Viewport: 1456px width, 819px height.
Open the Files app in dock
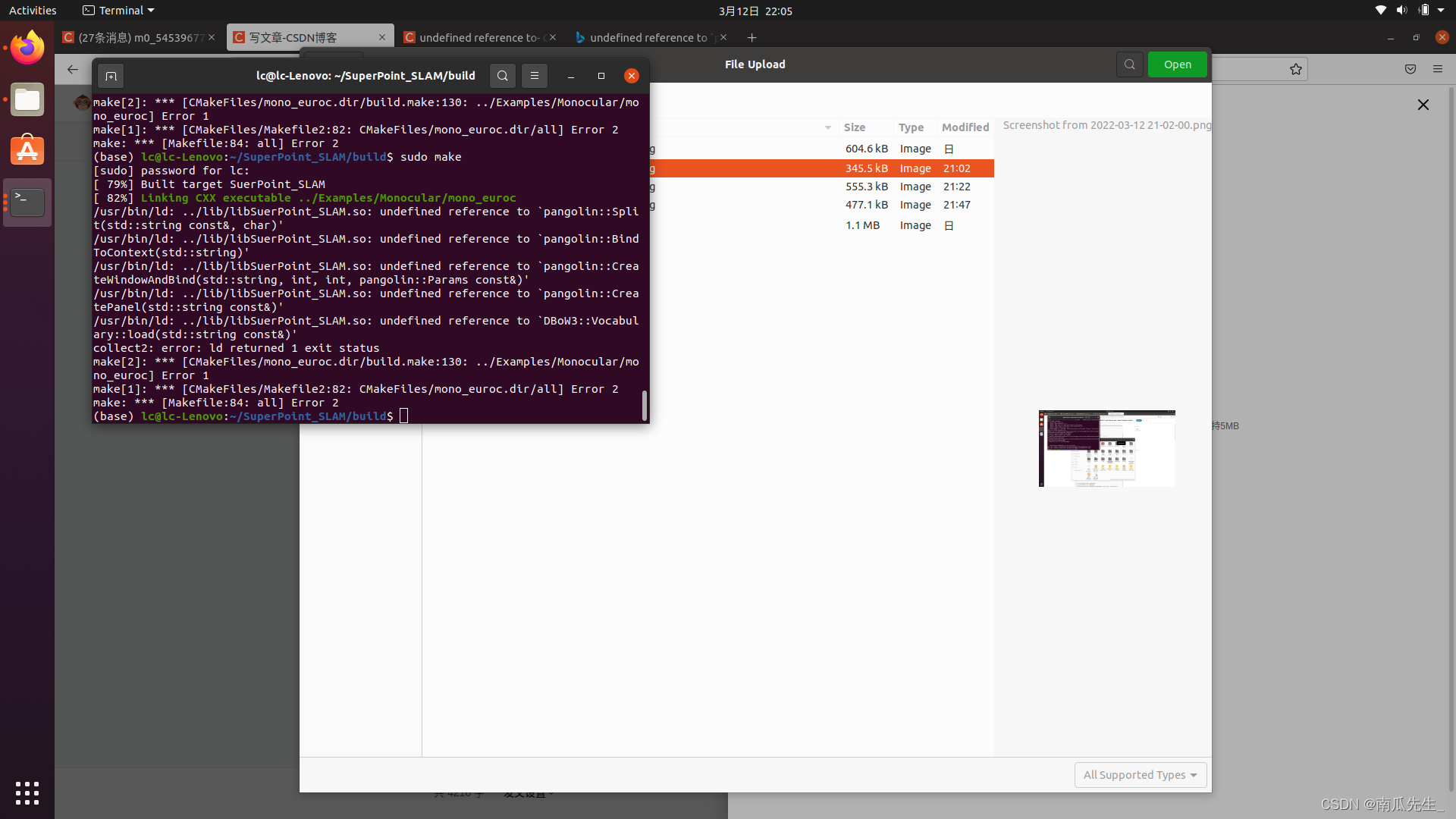(27, 100)
